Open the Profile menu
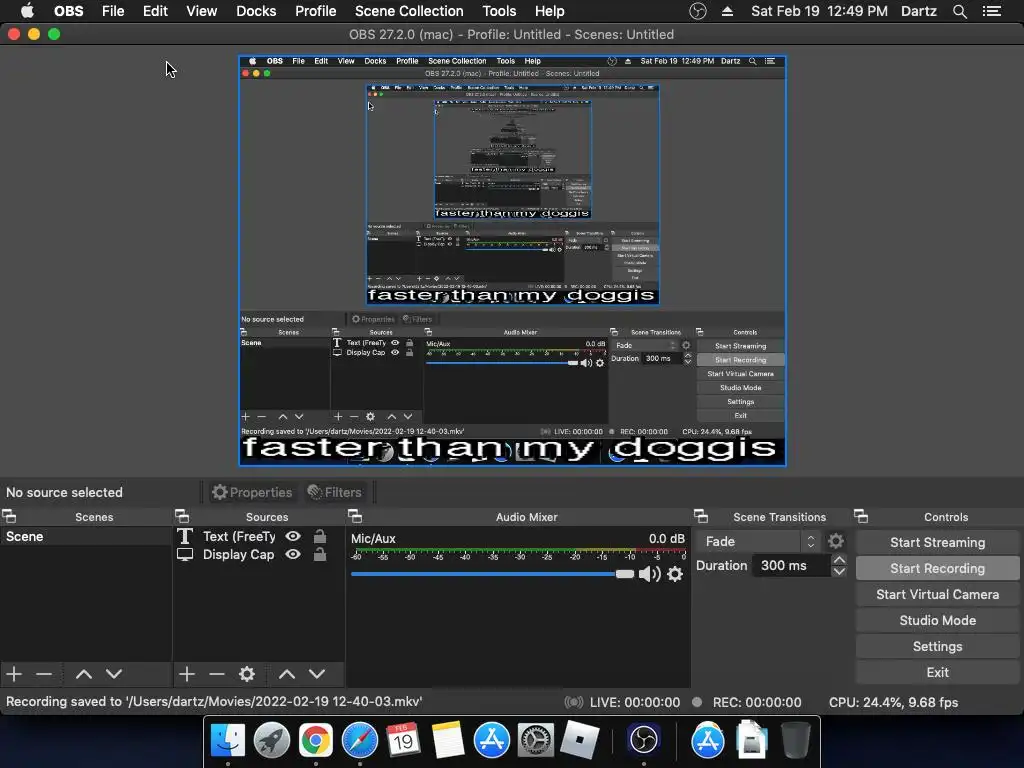This screenshot has height=768, width=1024. (x=315, y=11)
